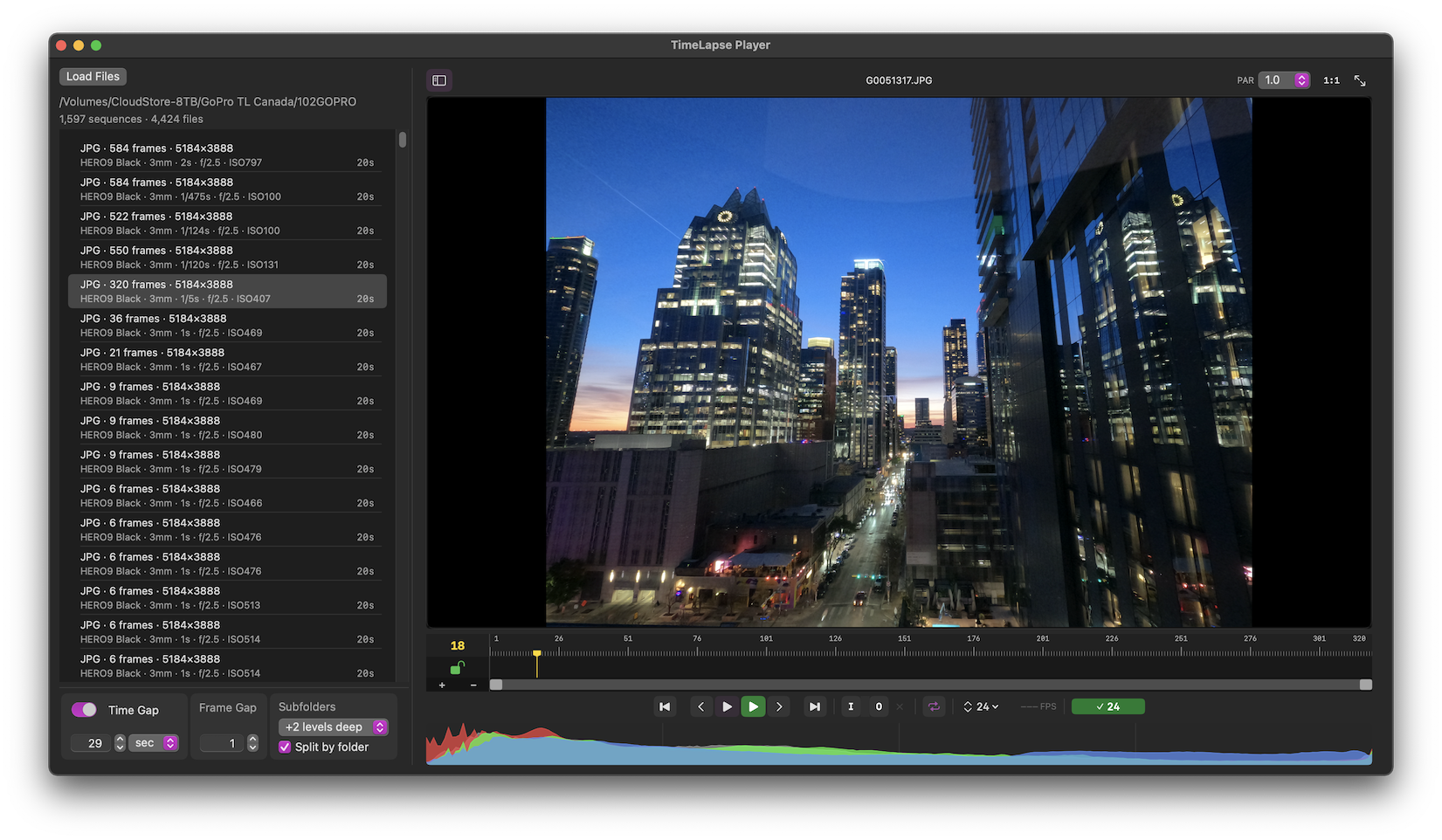Click the green play button

(753, 706)
